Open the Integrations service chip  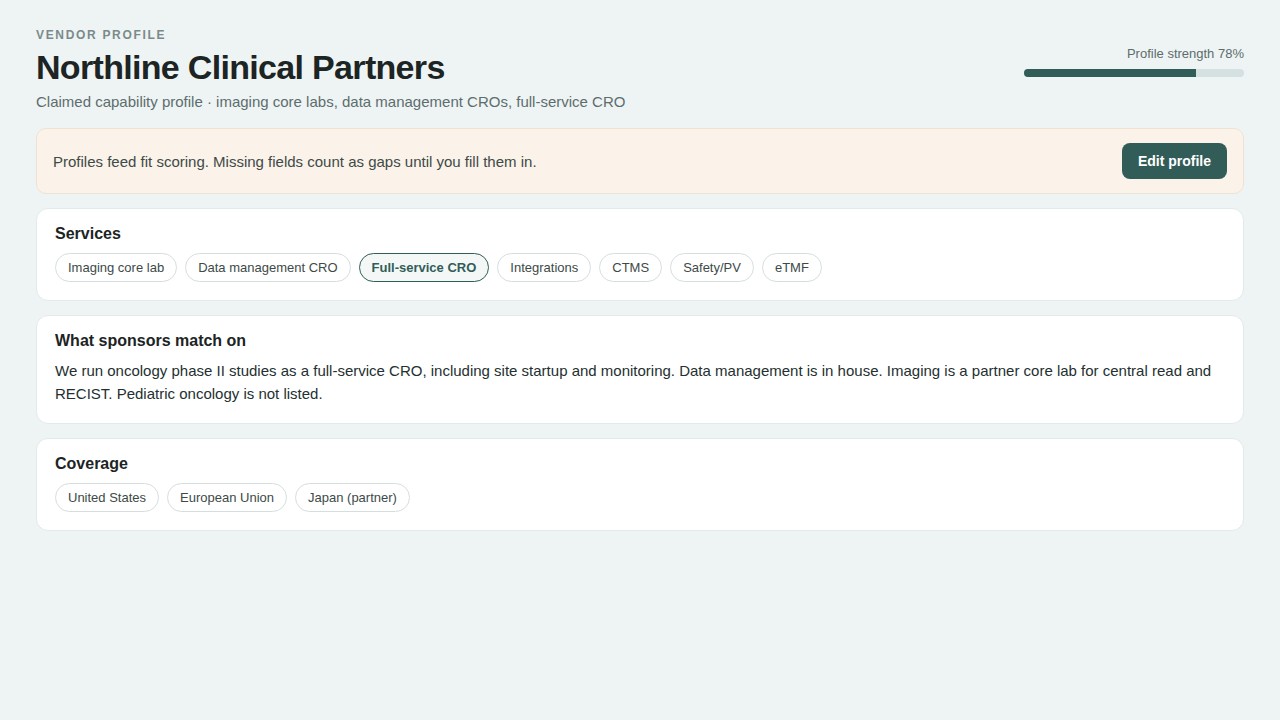pos(544,268)
